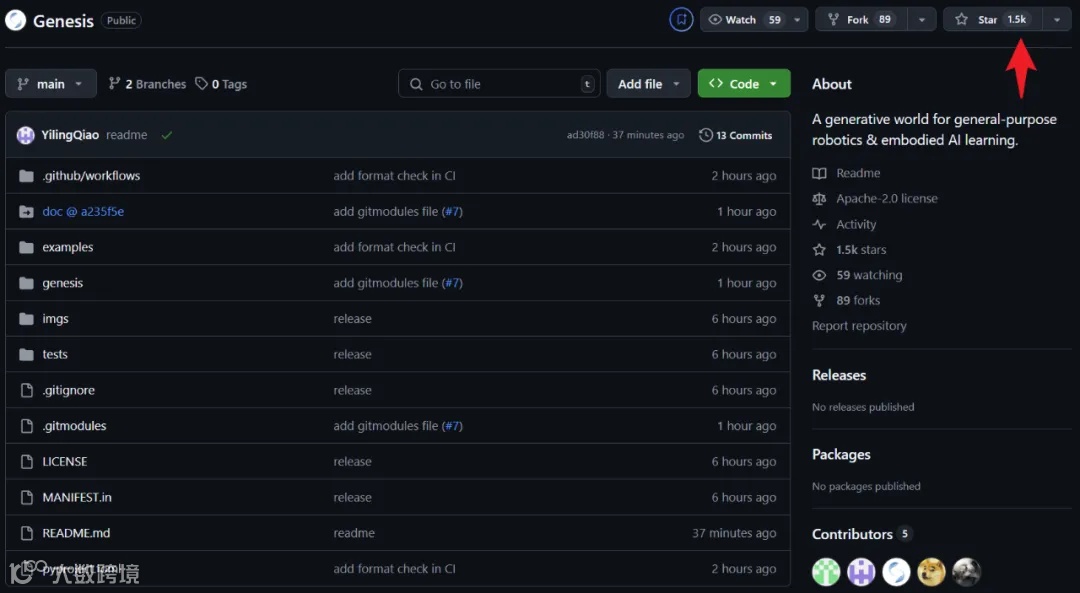Click the Report repository link
Image resolution: width=1080 pixels, height=593 pixels.
pos(859,326)
